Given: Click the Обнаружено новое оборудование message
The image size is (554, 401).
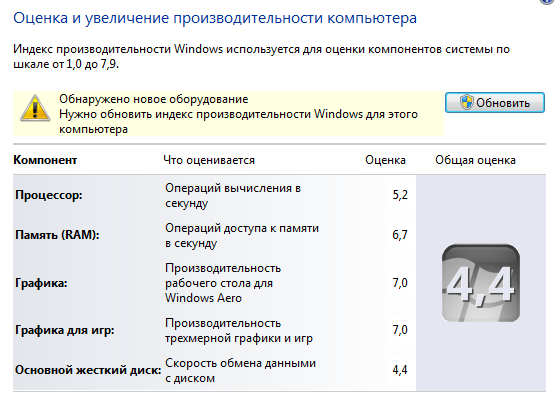Looking at the screenshot, I should click(x=154, y=99).
